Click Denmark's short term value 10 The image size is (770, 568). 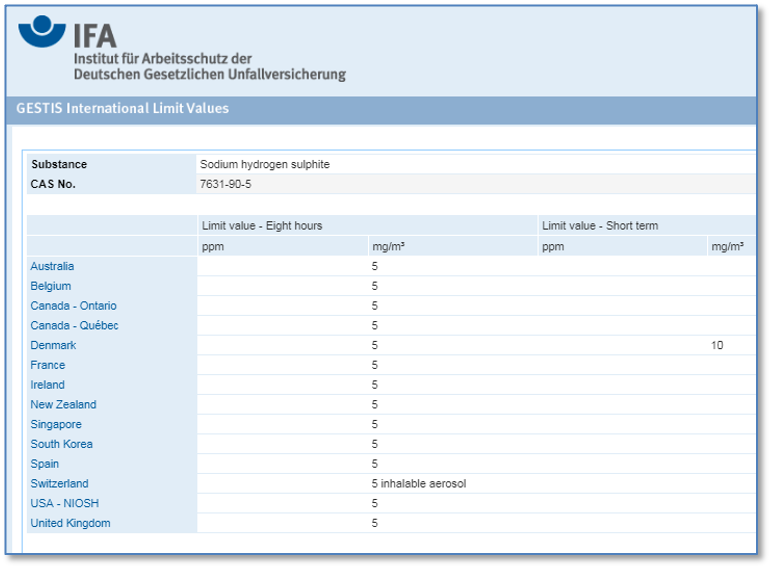[x=717, y=345]
